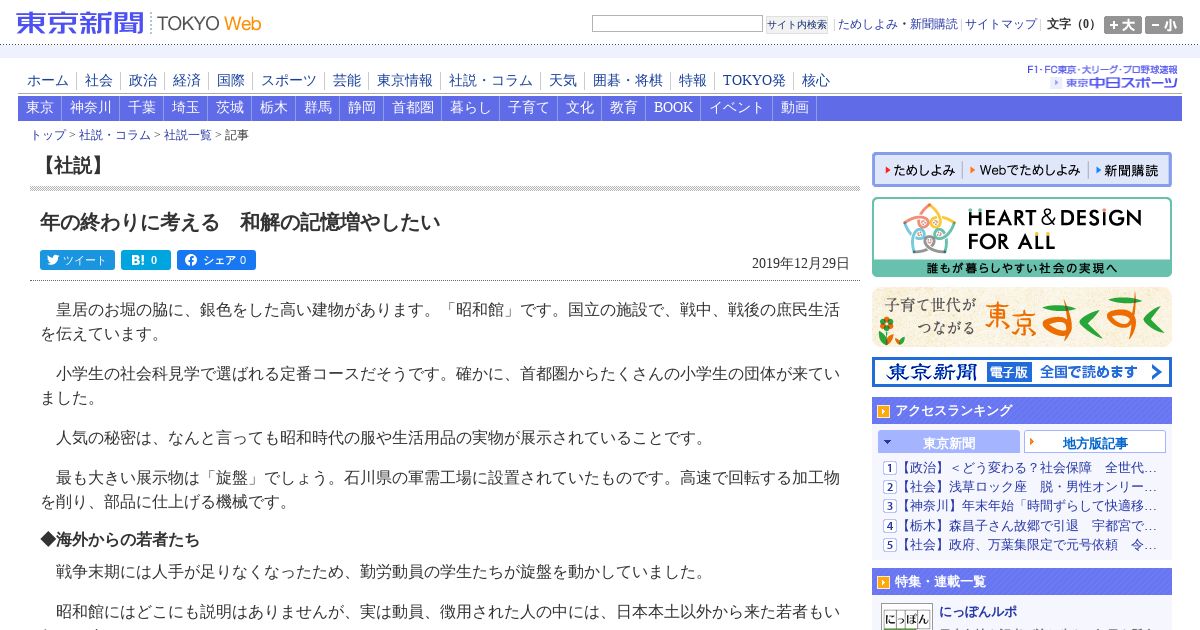Open the 社会 menu item
1200x630 pixels.
pyautogui.click(x=99, y=81)
